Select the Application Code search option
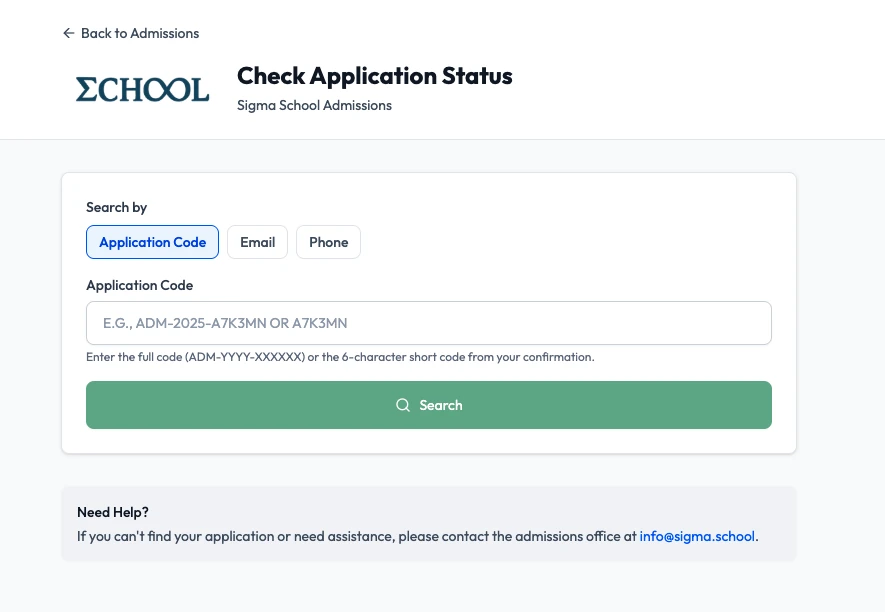Screen dimensions: 885x612 pos(152,242)
